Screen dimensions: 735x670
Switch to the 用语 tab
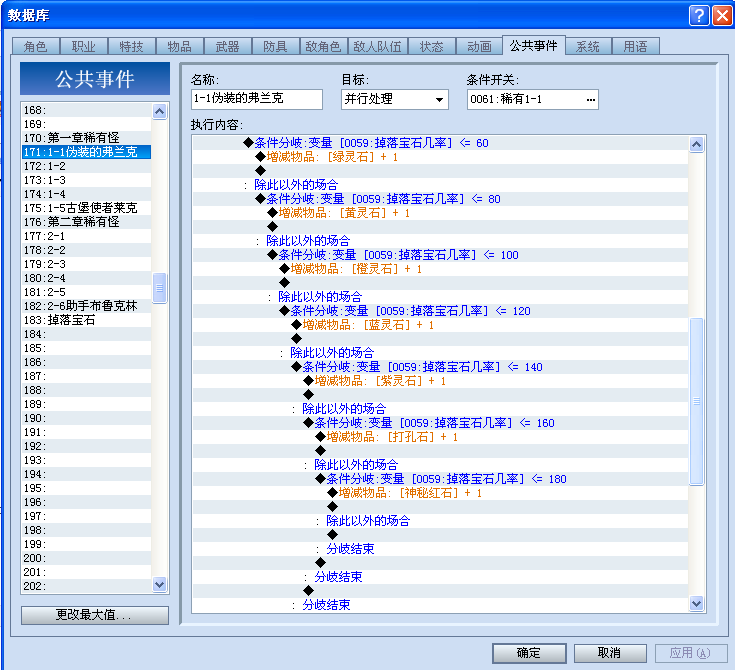pyautogui.click(x=636, y=46)
